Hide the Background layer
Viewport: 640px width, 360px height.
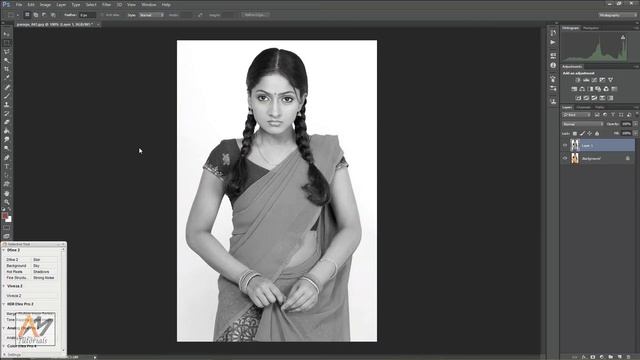[x=565, y=158]
